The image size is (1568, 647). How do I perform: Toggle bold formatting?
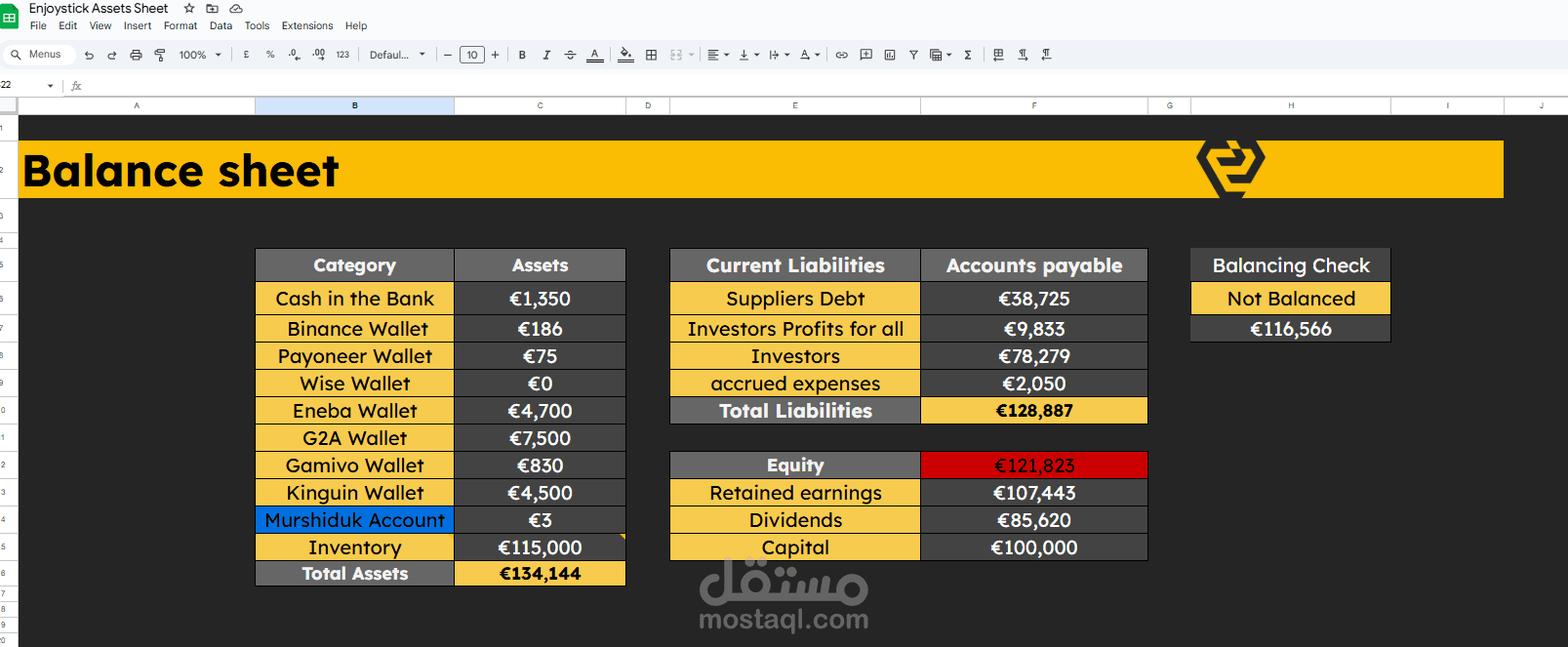522,55
